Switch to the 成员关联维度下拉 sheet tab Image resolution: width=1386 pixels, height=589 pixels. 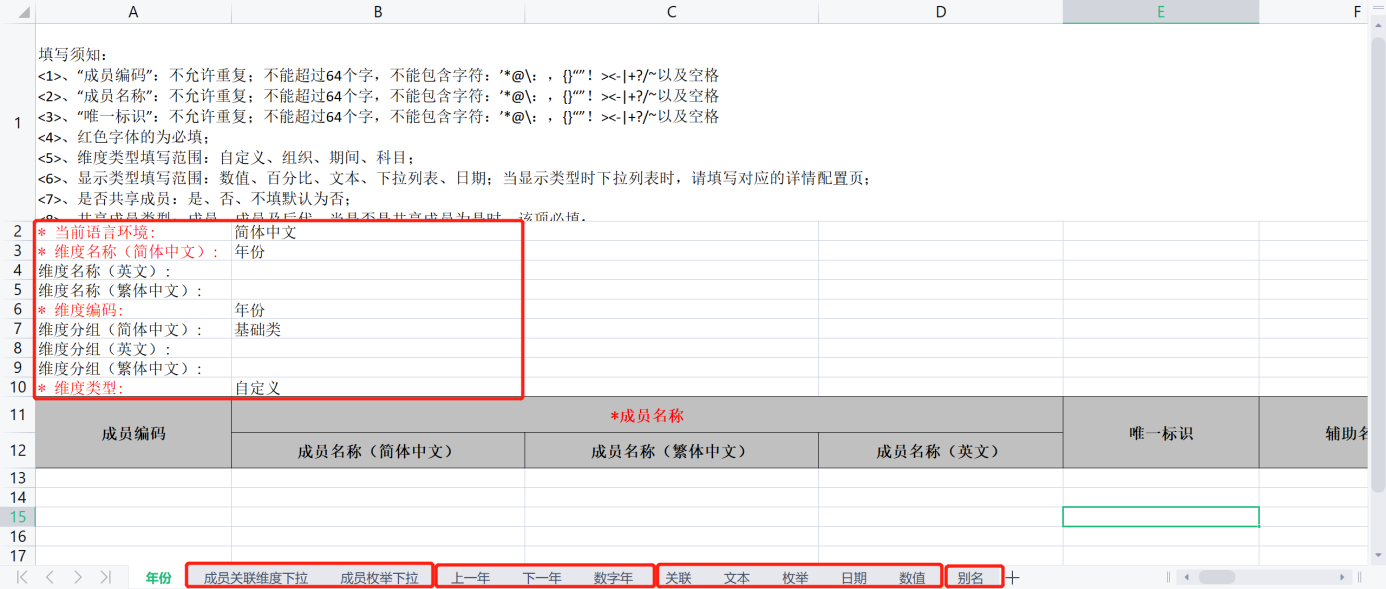coord(256,578)
